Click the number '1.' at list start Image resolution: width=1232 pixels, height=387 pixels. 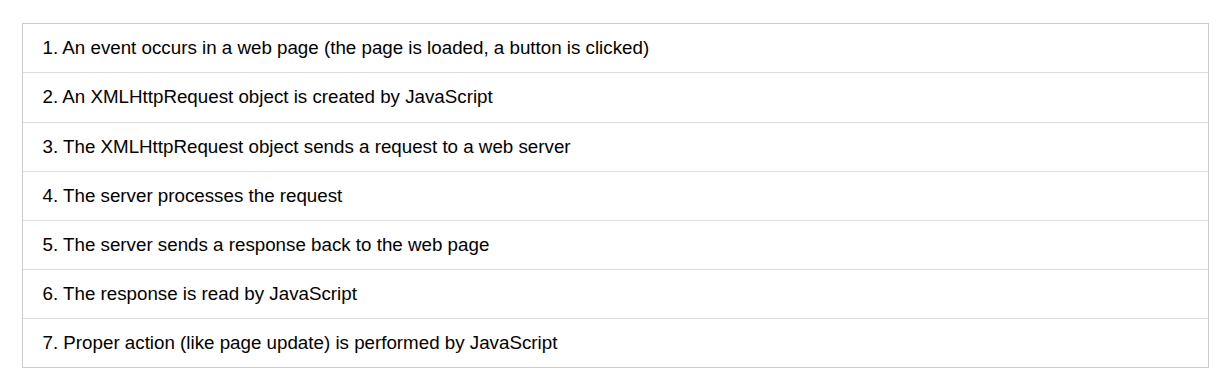pos(50,48)
